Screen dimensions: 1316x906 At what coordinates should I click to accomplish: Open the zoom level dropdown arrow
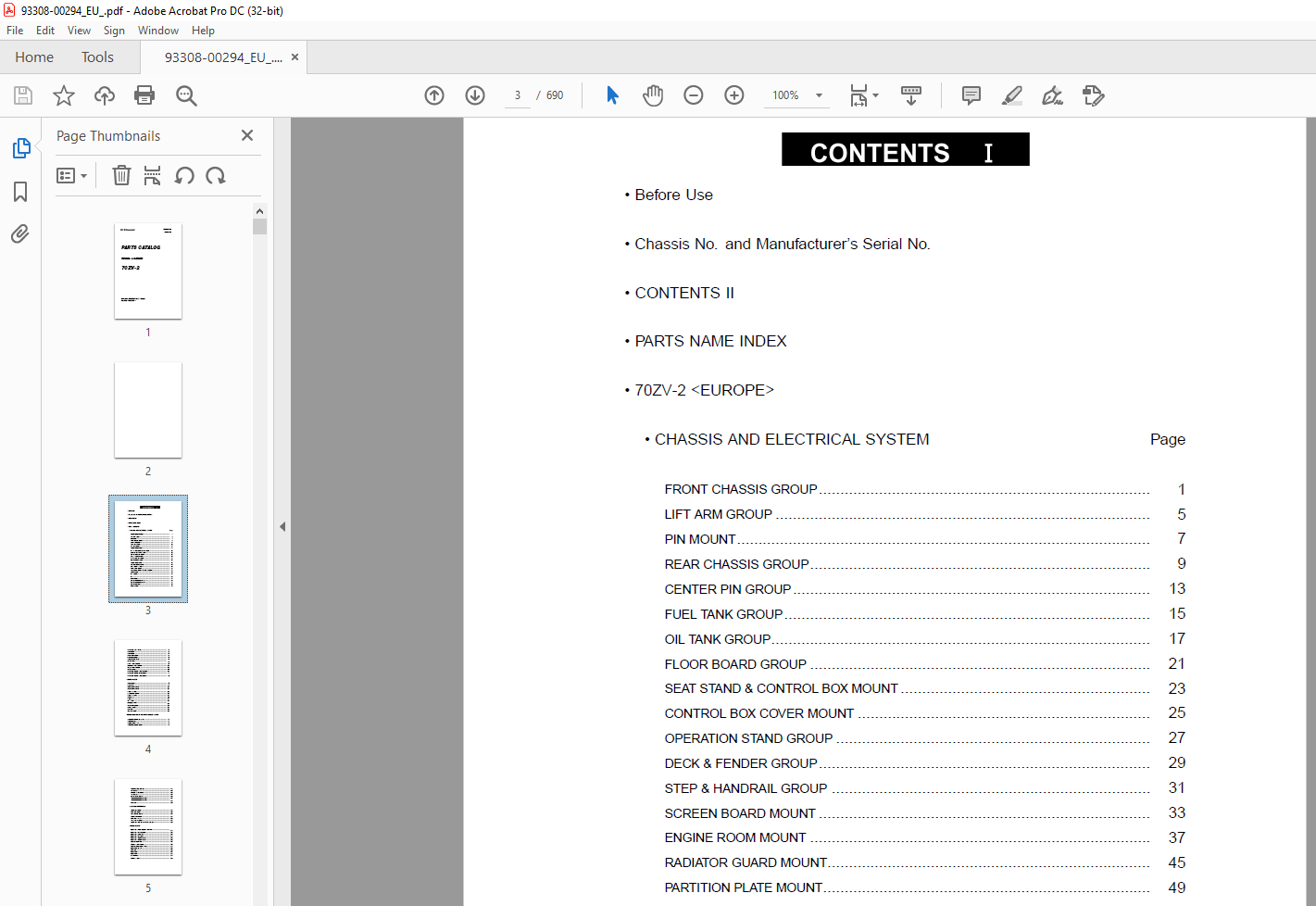pos(819,95)
